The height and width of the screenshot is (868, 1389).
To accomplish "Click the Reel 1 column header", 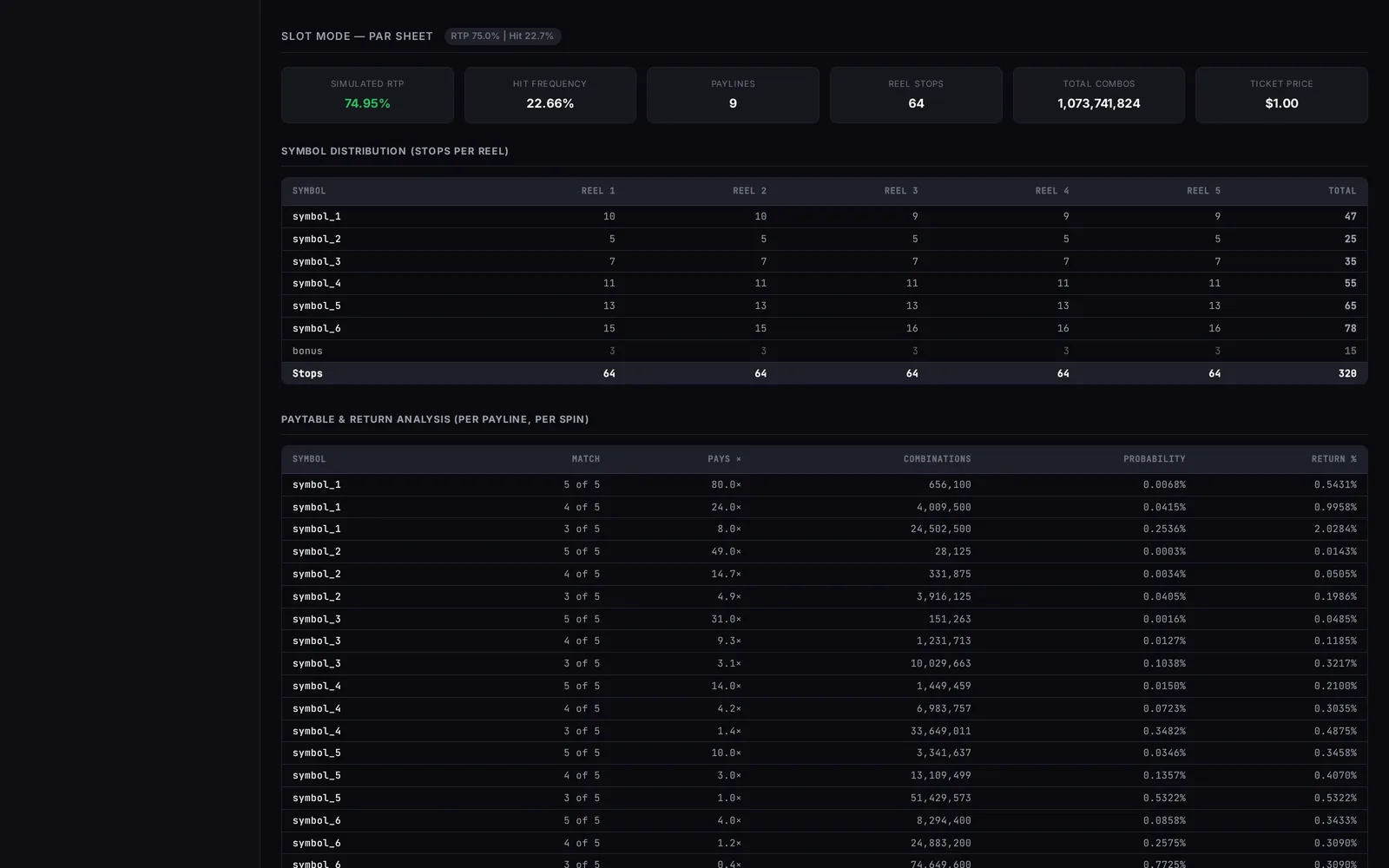I will 598,191.
